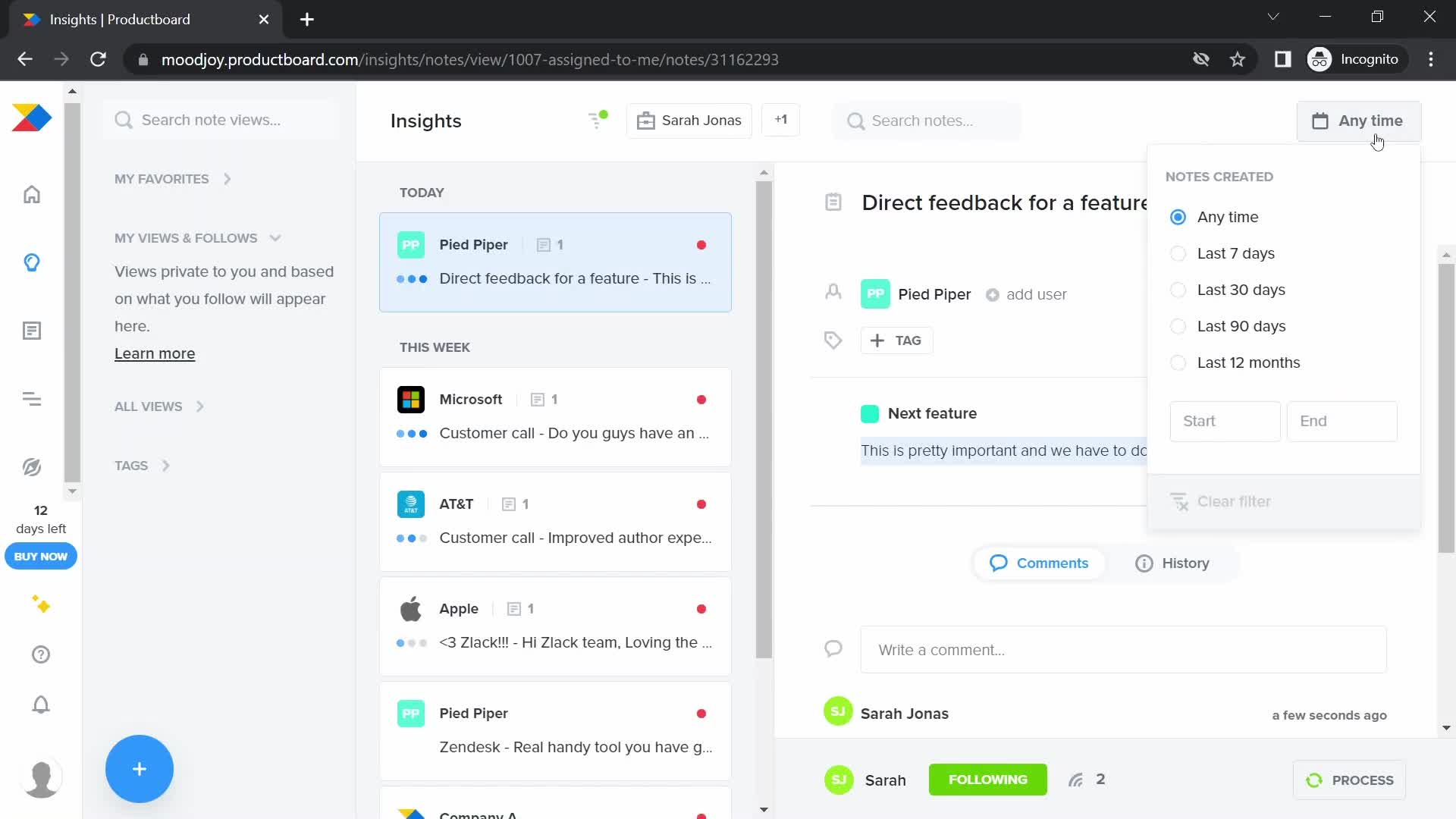The height and width of the screenshot is (819, 1456).
Task: Click the Pied Piper PP company badge in note
Action: (875, 294)
